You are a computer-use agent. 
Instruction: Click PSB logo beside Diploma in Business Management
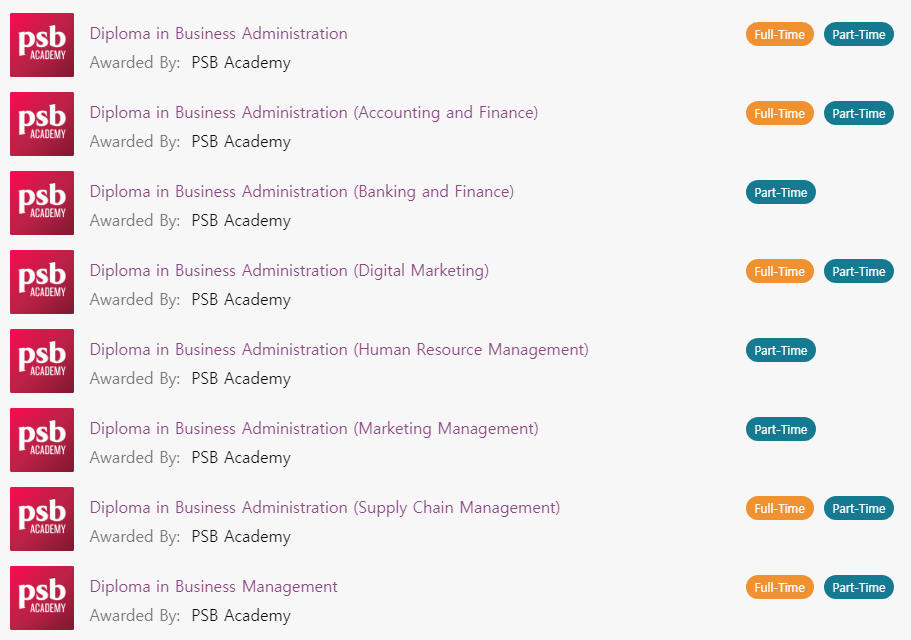point(42,598)
